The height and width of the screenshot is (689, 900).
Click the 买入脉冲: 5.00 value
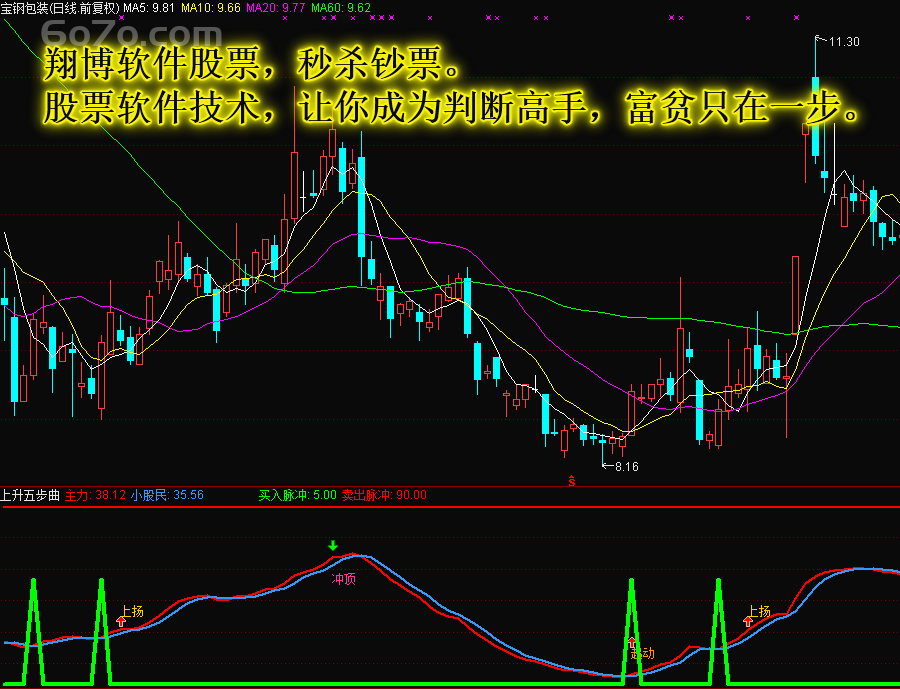coord(297,495)
